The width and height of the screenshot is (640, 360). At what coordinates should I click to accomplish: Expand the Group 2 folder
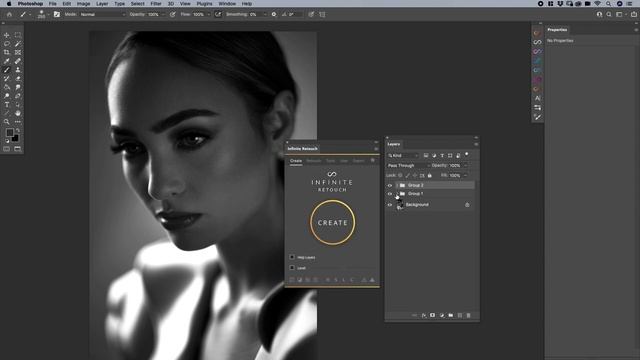pos(397,185)
